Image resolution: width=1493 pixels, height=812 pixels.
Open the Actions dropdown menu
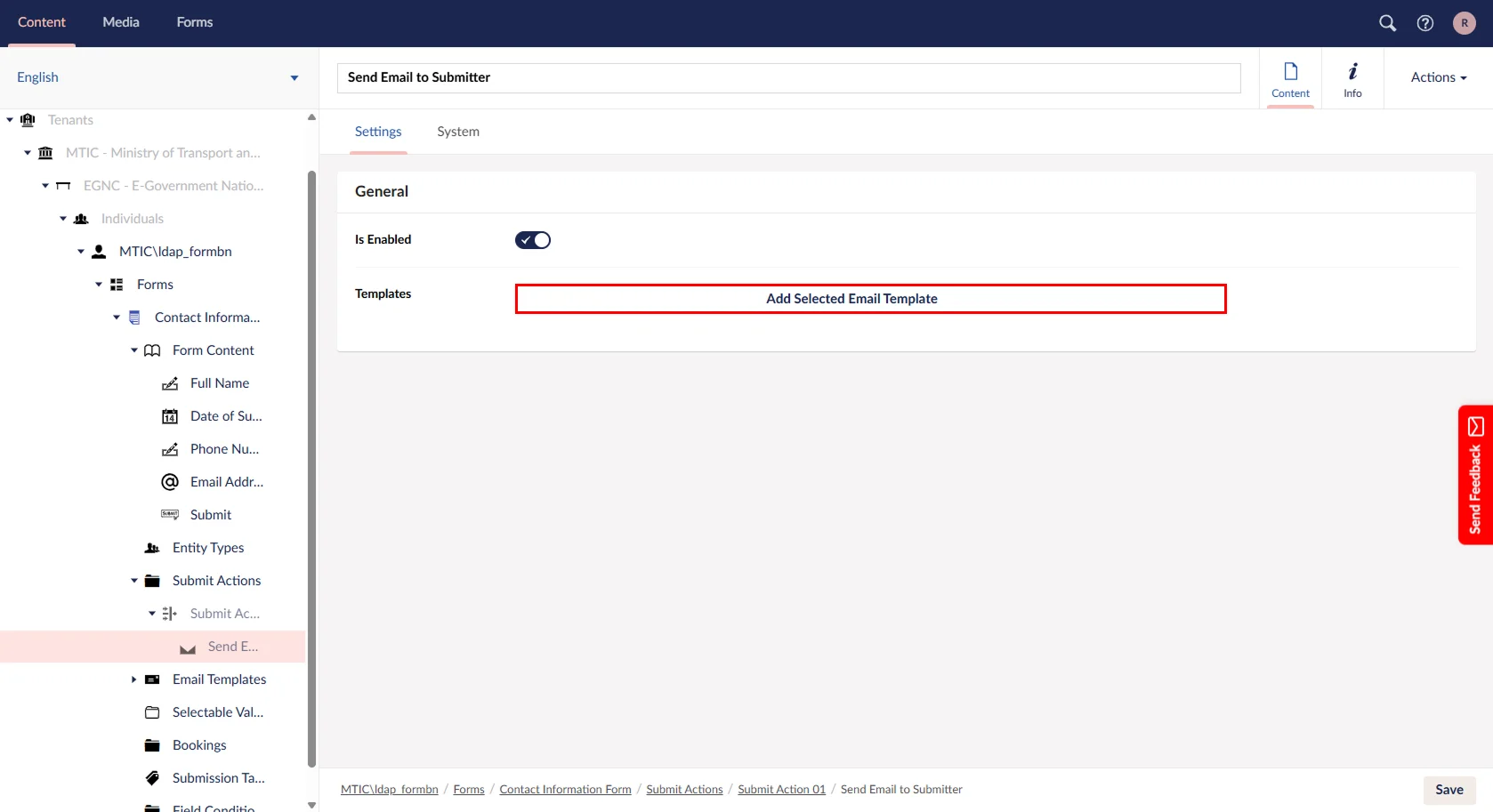pyautogui.click(x=1438, y=77)
